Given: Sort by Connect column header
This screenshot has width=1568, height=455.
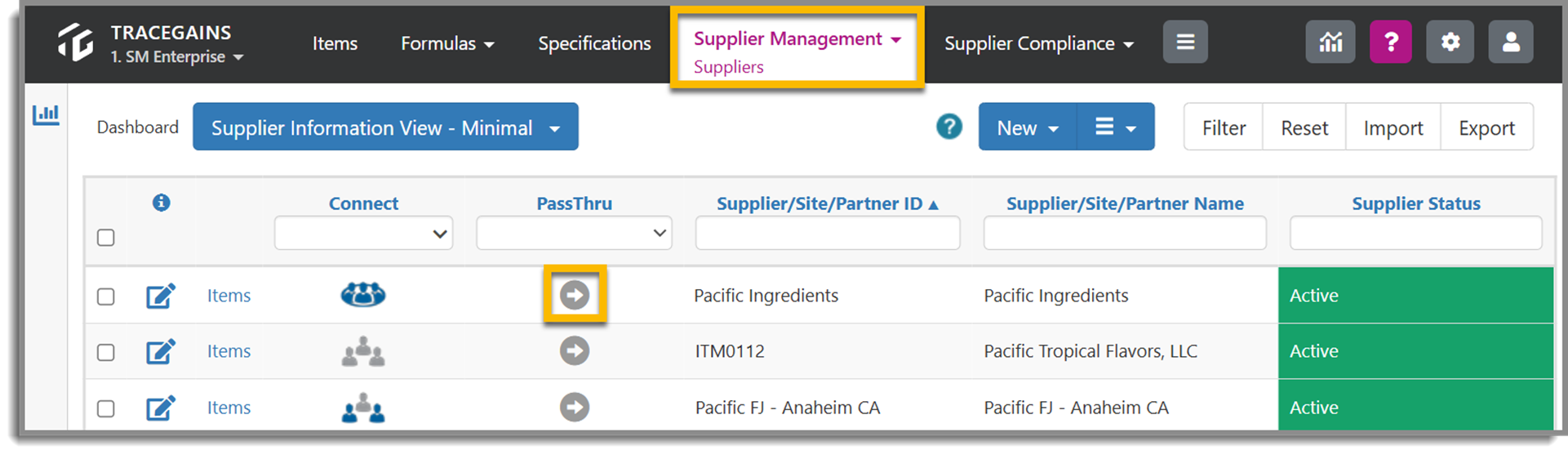Looking at the screenshot, I should (x=363, y=203).
